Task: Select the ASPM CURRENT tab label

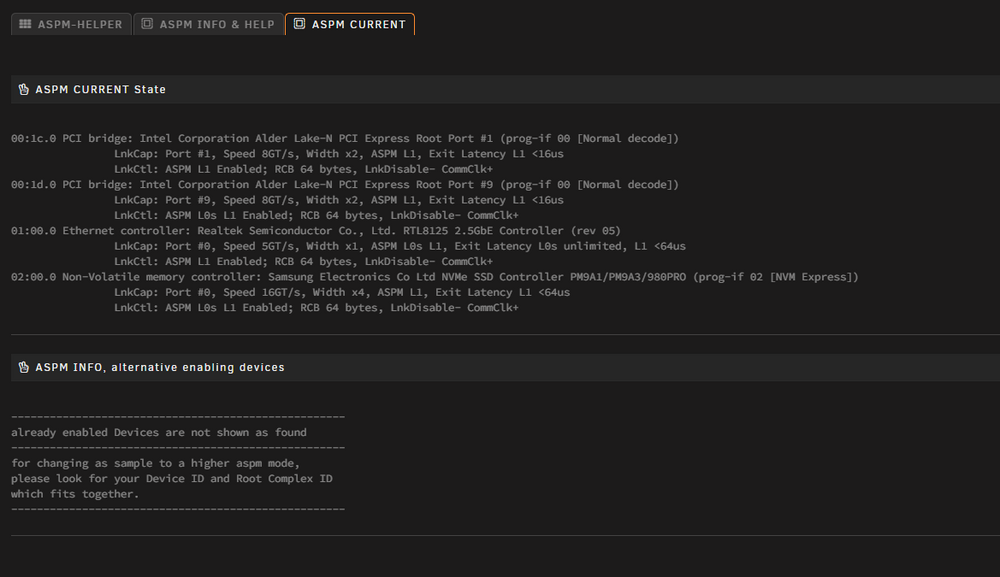Action: coord(358,24)
